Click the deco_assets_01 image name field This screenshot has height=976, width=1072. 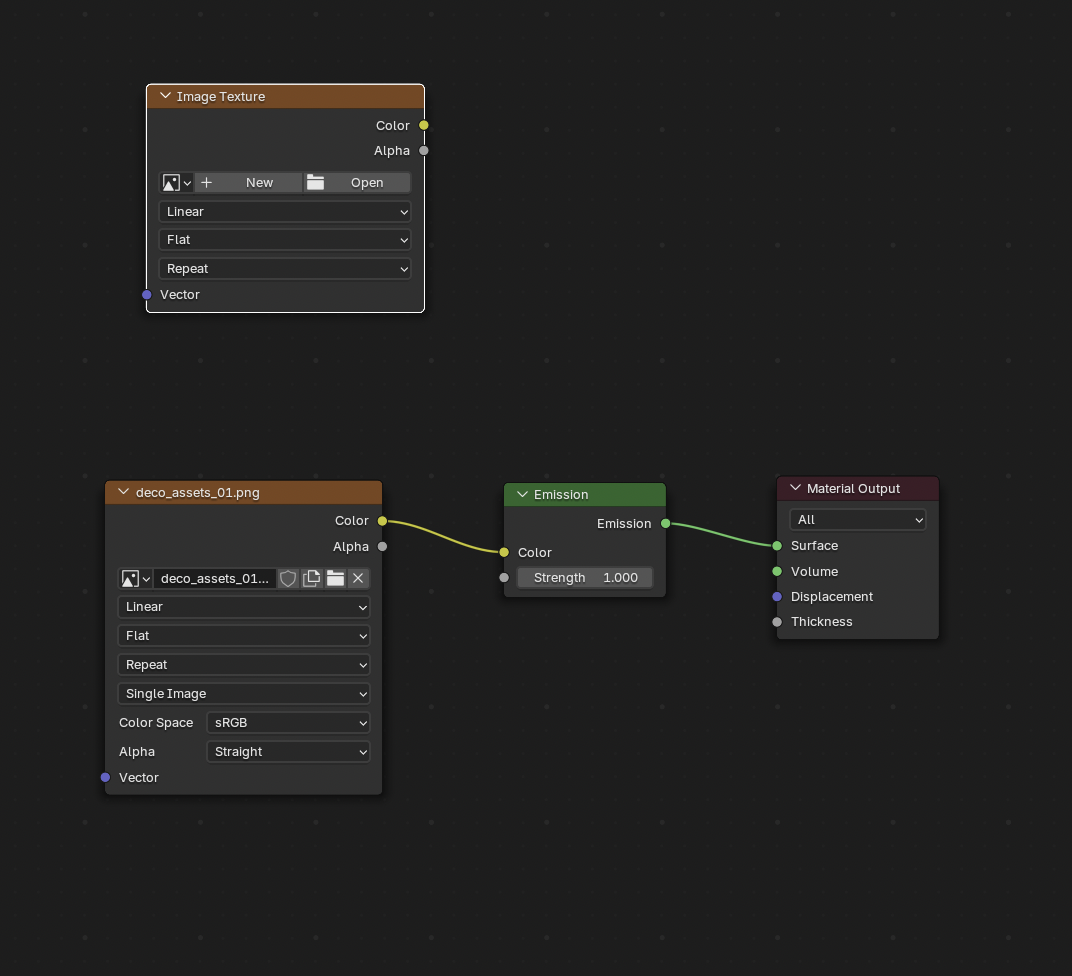[x=214, y=578]
